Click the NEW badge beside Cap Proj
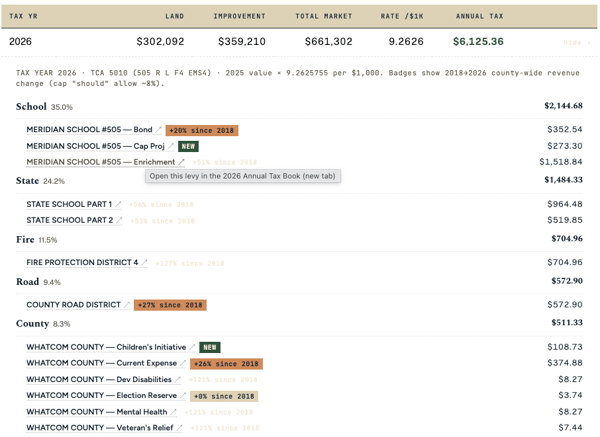 [188, 147]
